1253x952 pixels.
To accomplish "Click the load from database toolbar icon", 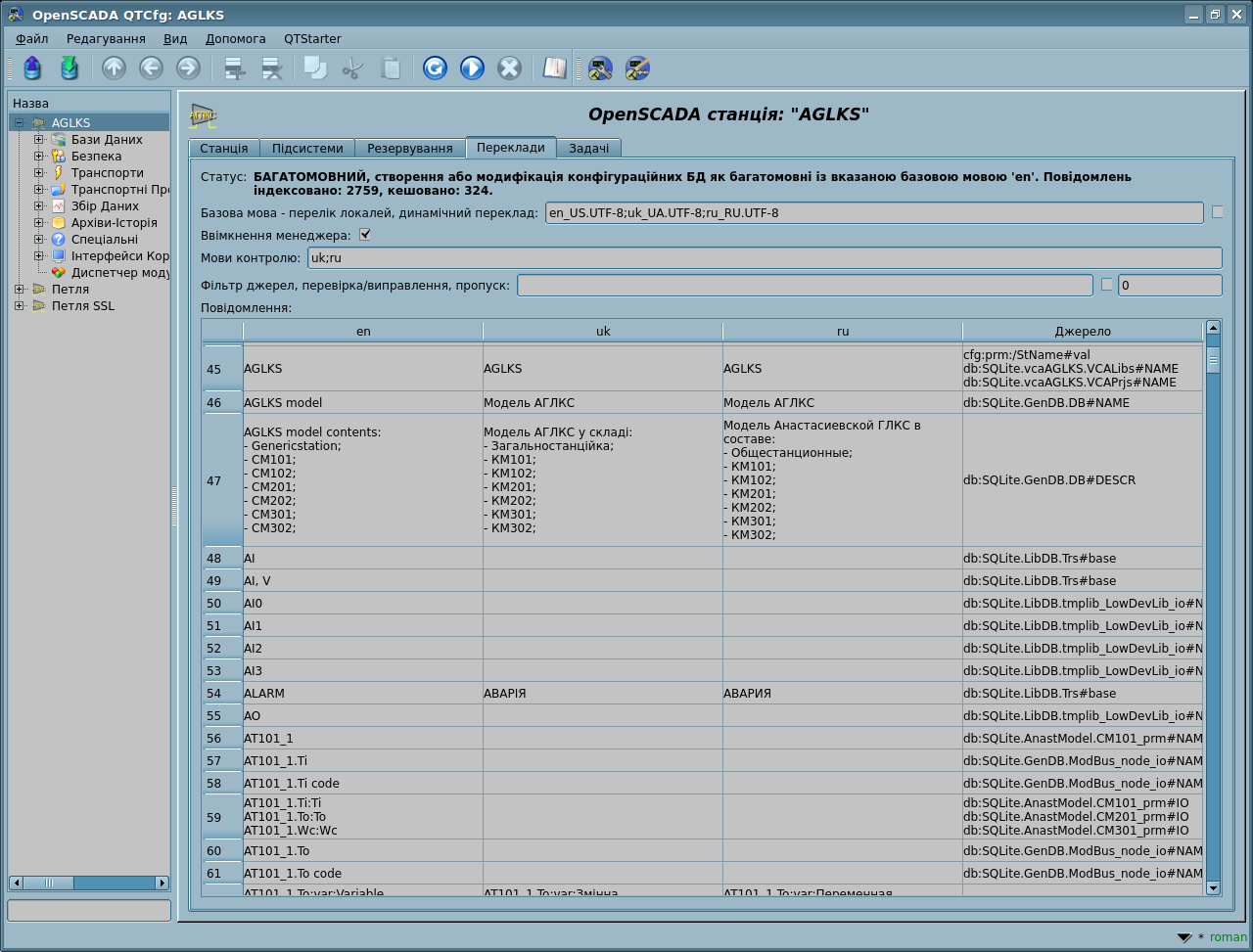I will click(32, 68).
